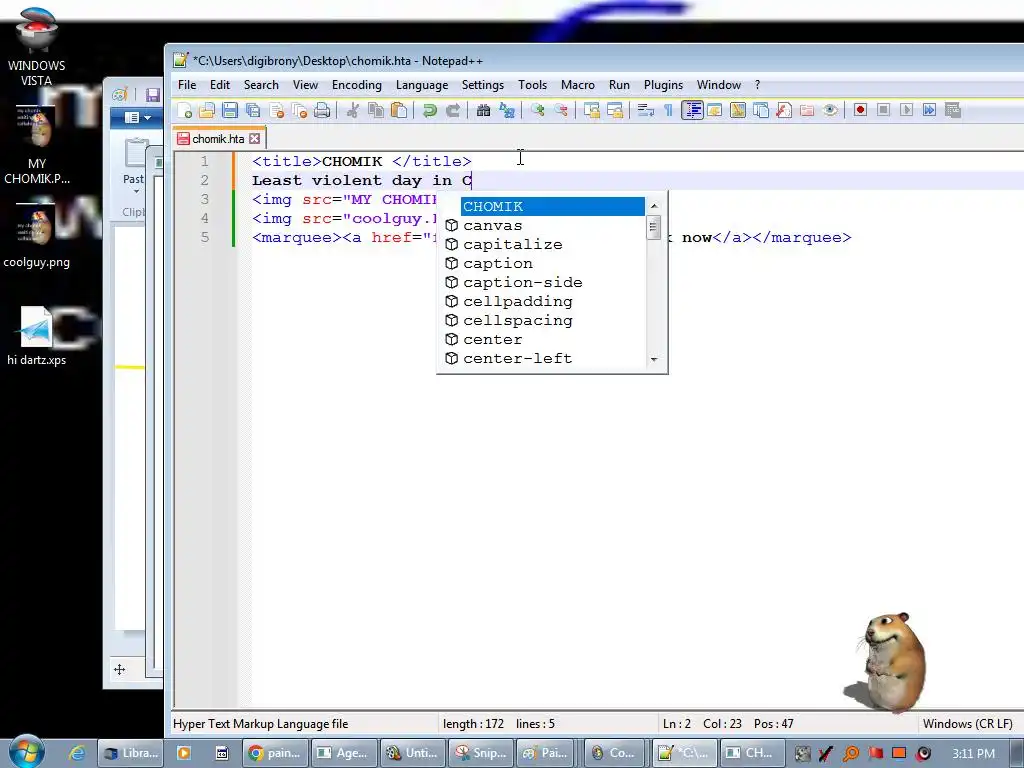
Task: Click the Open file toolbar icon
Action: [x=207, y=110]
